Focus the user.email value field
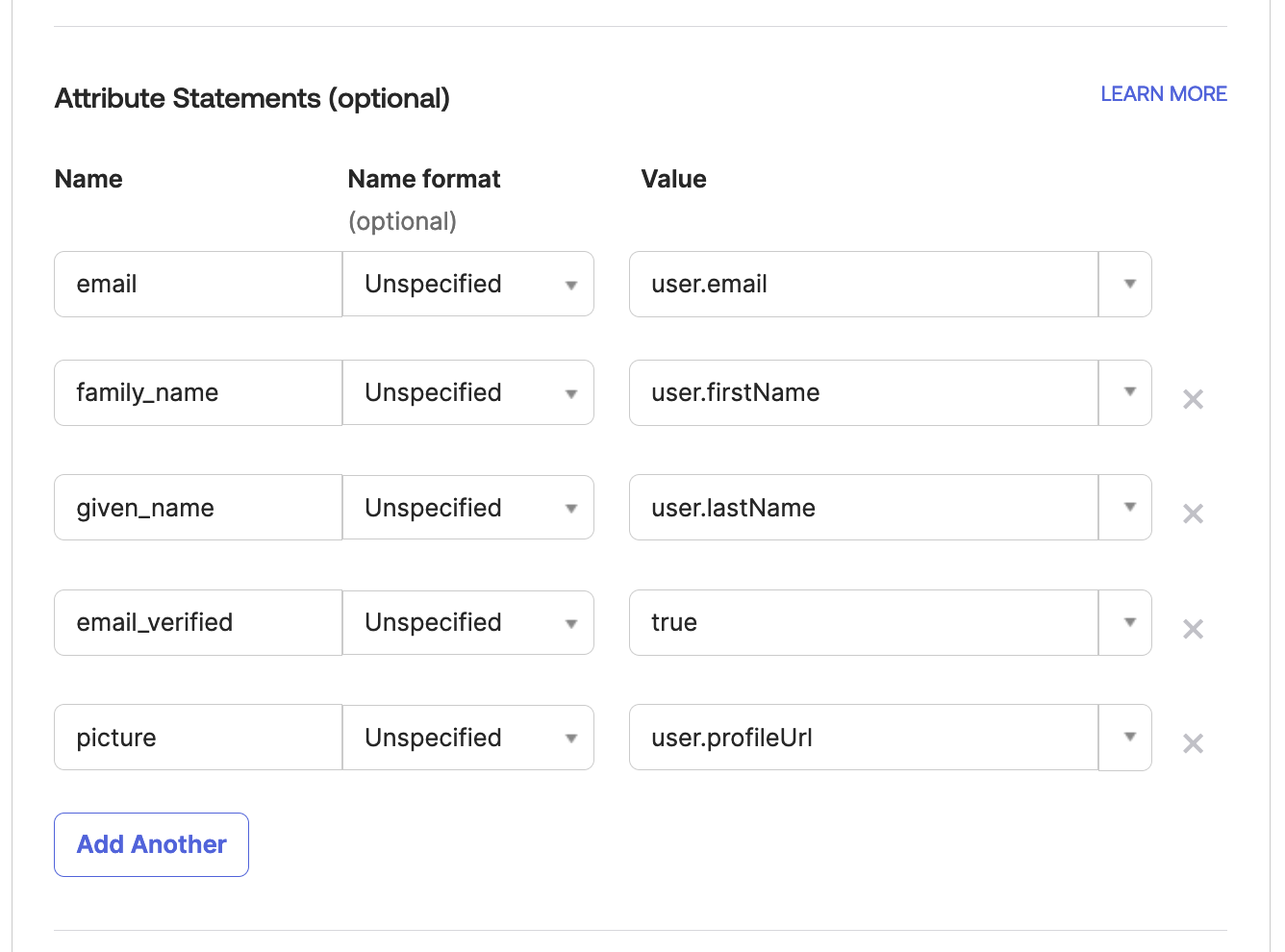1285x952 pixels. click(x=864, y=284)
